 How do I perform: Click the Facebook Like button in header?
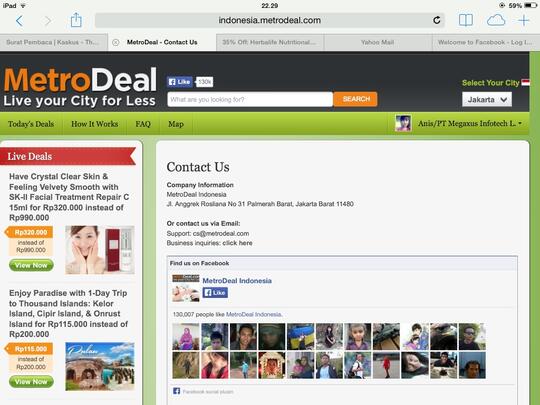(179, 82)
